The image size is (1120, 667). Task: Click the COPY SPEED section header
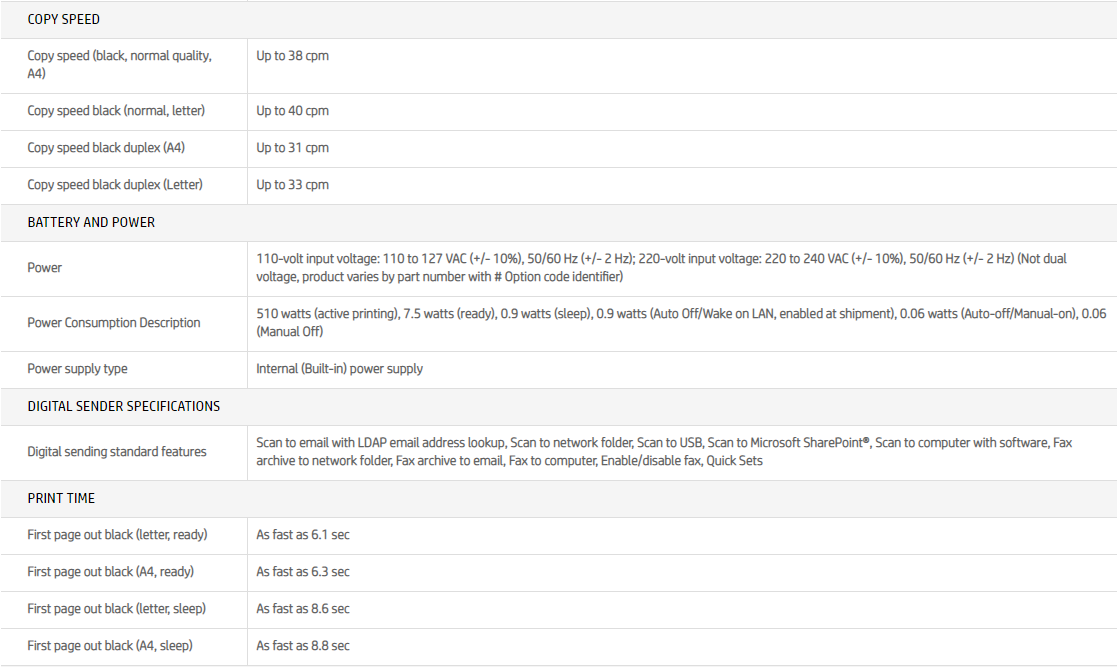pos(63,19)
